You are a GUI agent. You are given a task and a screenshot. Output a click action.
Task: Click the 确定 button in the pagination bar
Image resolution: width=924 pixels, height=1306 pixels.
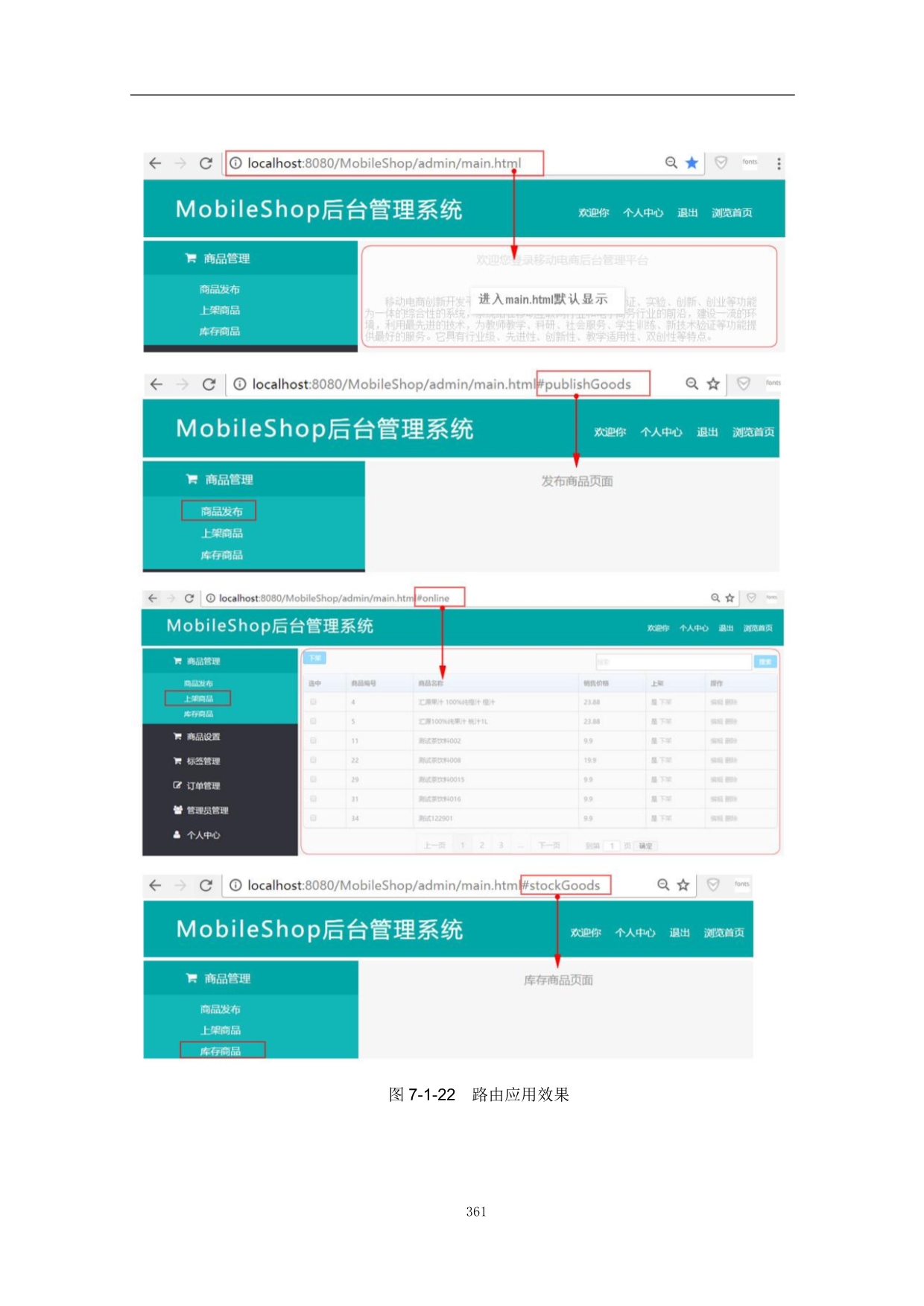[645, 846]
